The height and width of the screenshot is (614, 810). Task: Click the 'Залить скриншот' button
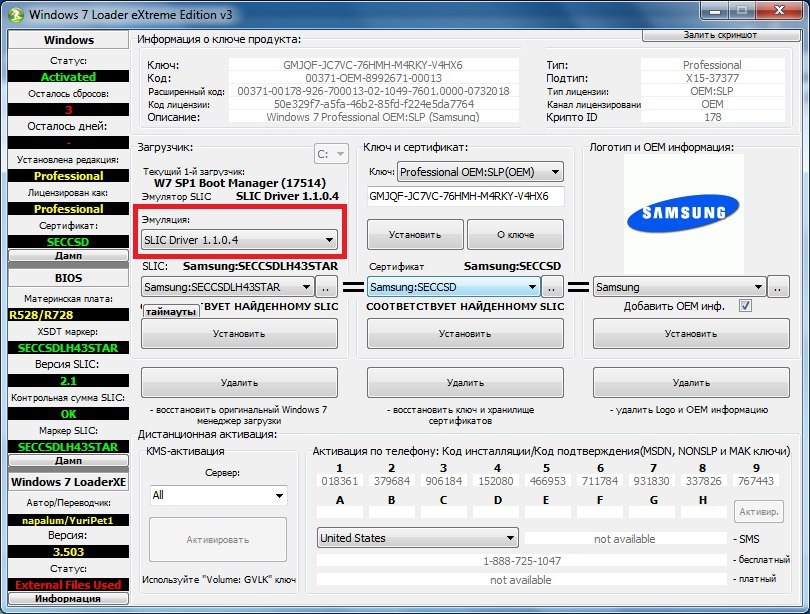pos(720,35)
